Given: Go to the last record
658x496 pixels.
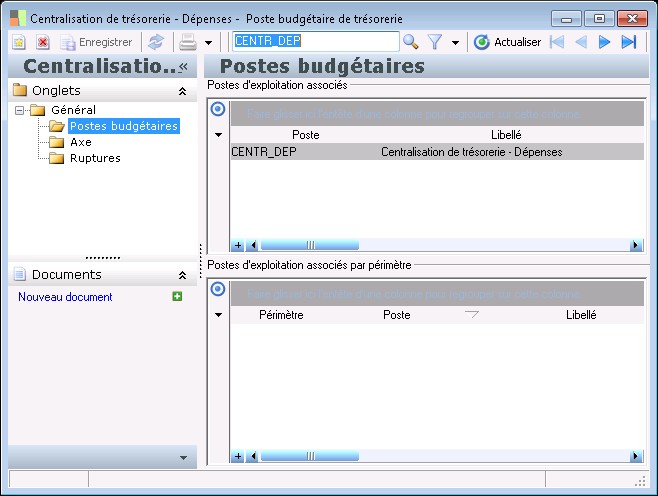Looking at the screenshot, I should pos(629,42).
